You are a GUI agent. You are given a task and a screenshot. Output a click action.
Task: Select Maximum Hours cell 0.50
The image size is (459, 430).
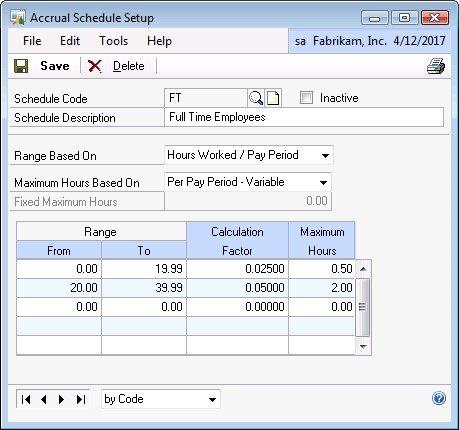click(322, 269)
